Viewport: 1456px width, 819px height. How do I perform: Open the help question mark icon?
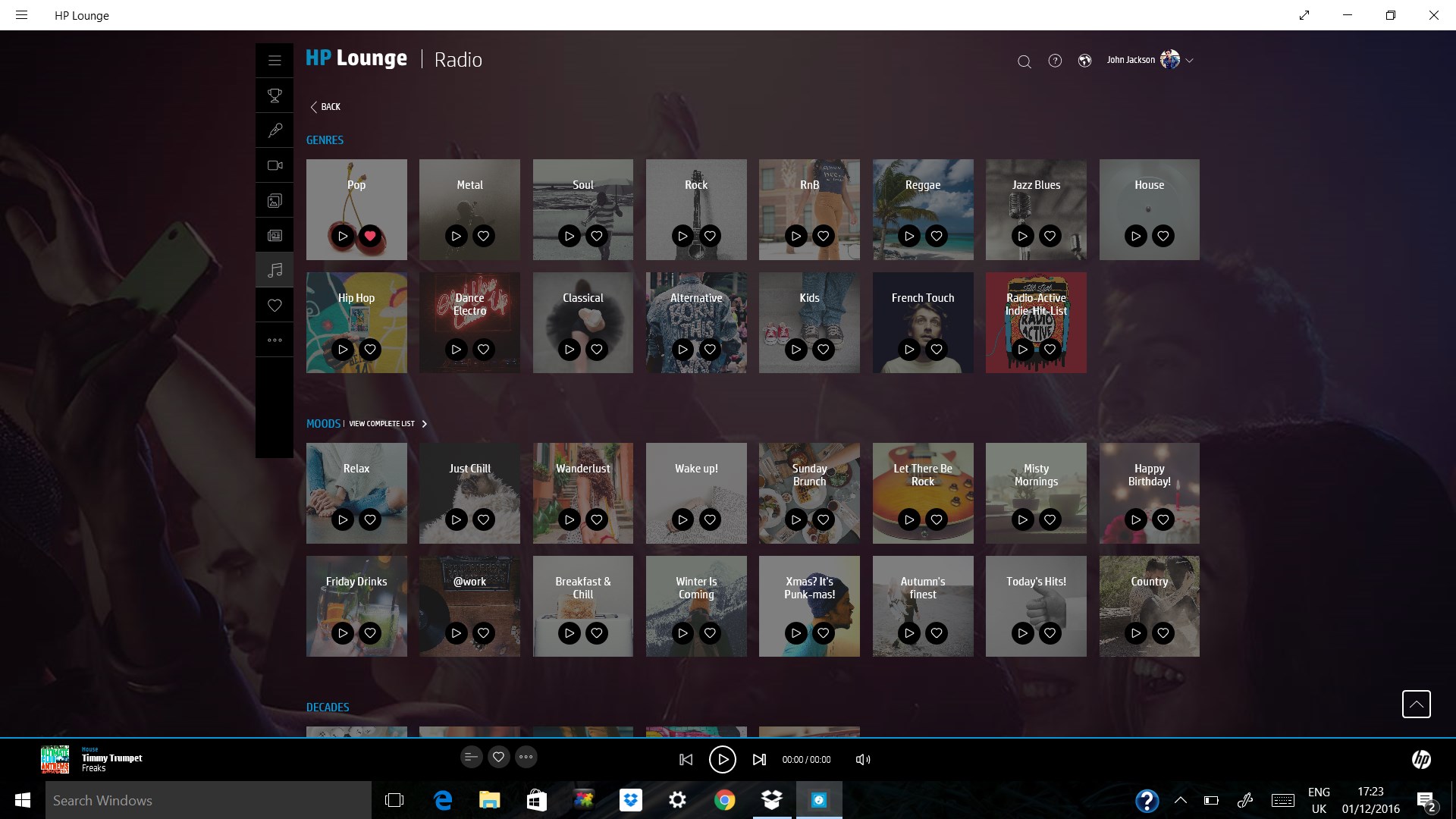click(x=1055, y=61)
